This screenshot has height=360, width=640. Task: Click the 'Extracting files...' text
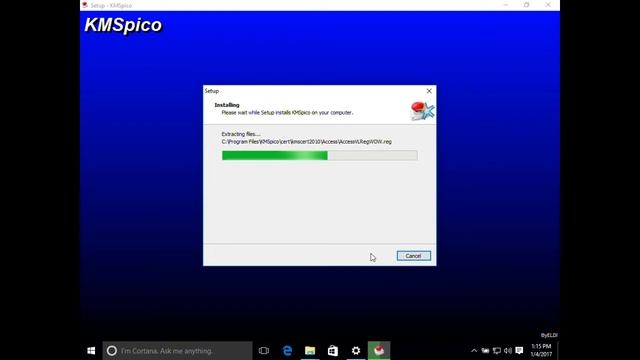(x=241, y=134)
